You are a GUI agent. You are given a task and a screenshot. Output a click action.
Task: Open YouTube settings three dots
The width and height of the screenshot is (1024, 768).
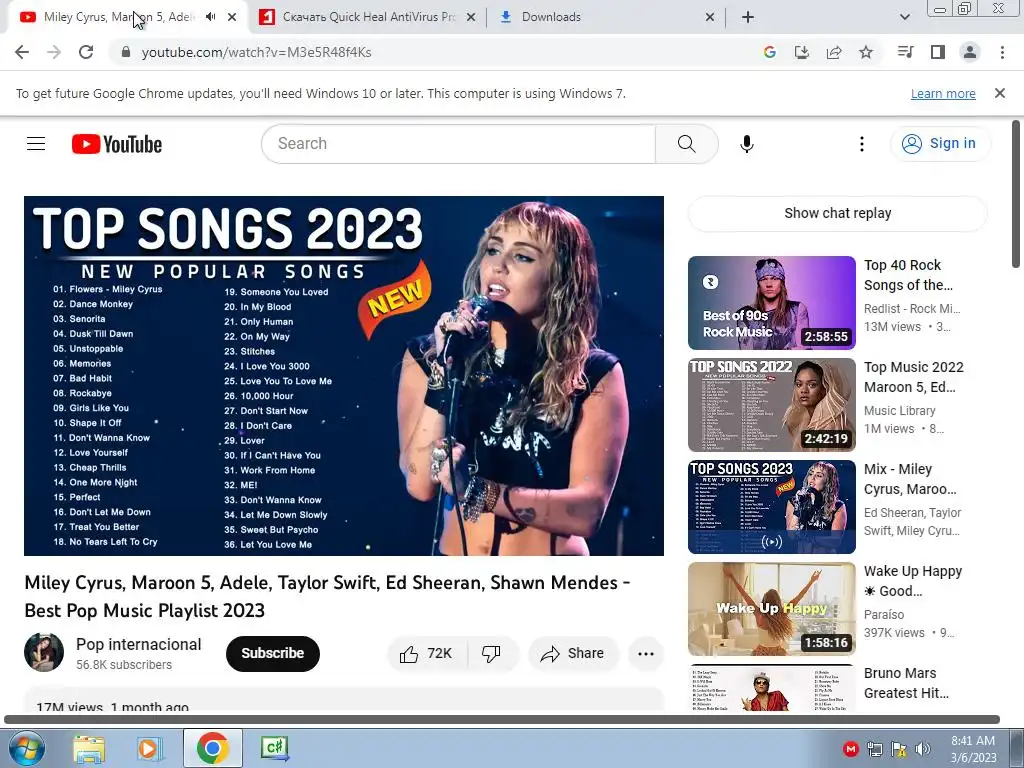coord(862,144)
